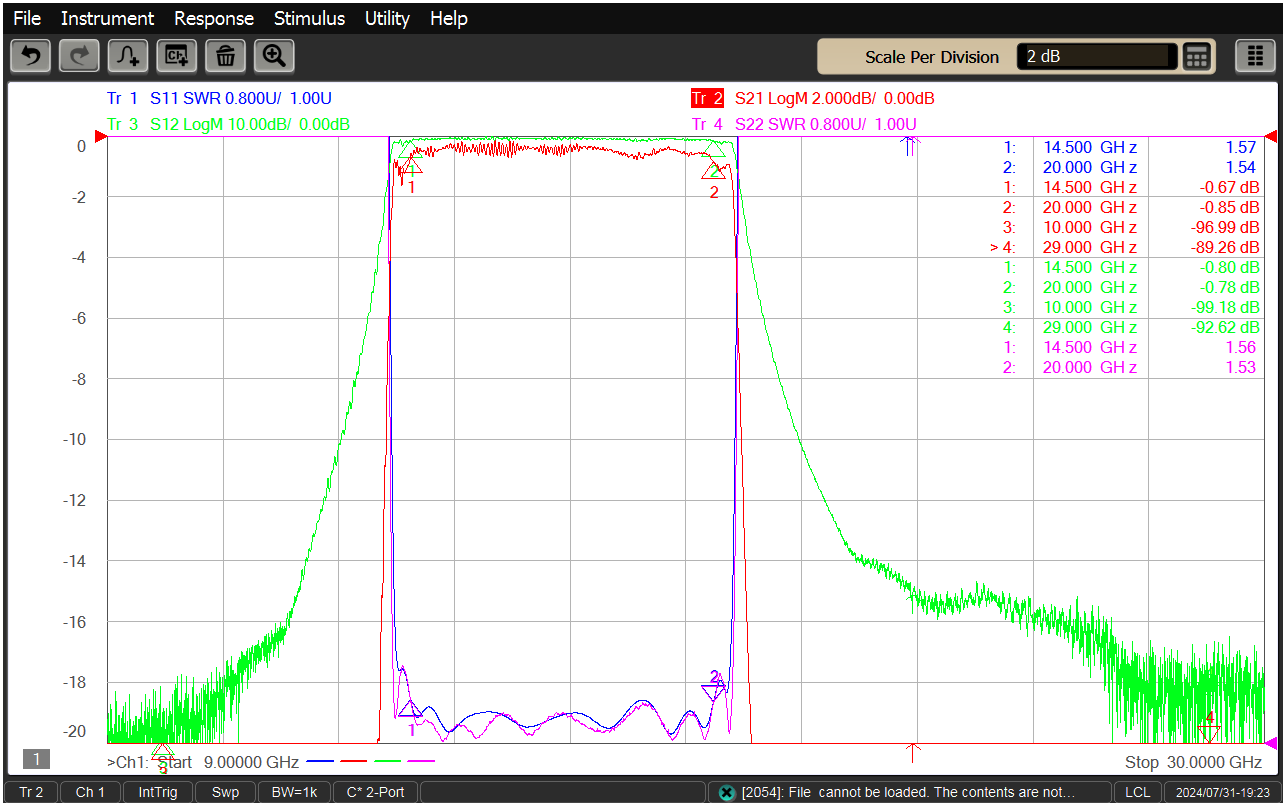Click the marker readout -96.99 dB
The width and height of the screenshot is (1286, 806).
1226,227
